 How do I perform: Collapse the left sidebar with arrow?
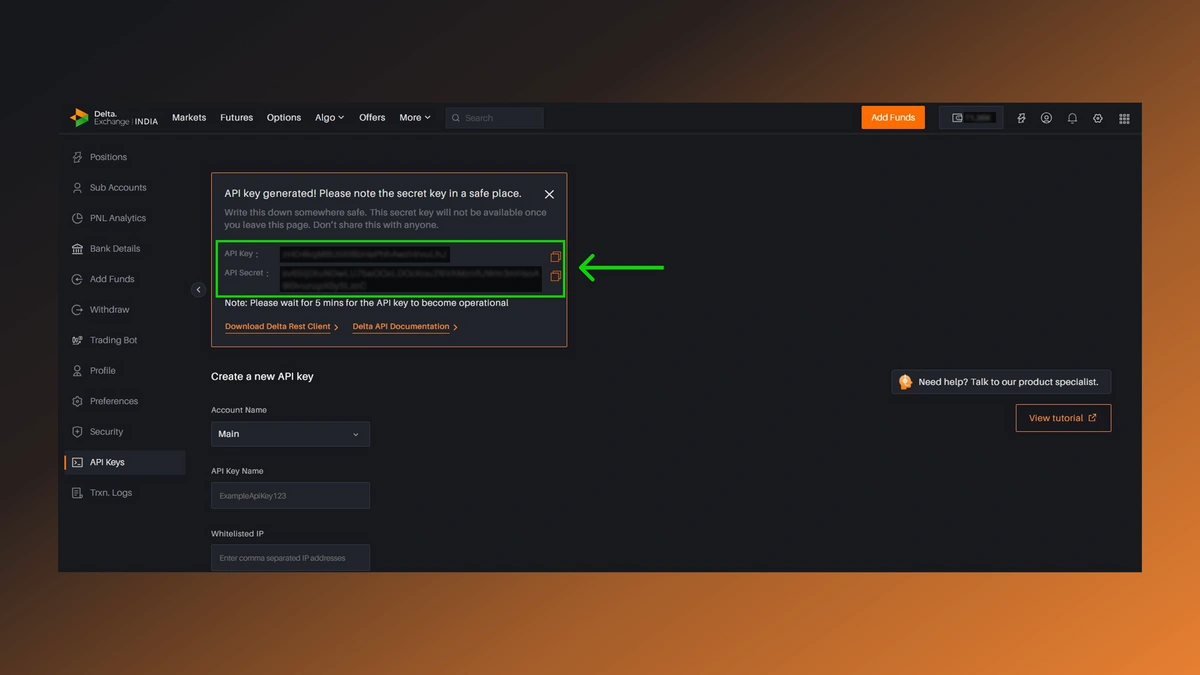pos(198,290)
